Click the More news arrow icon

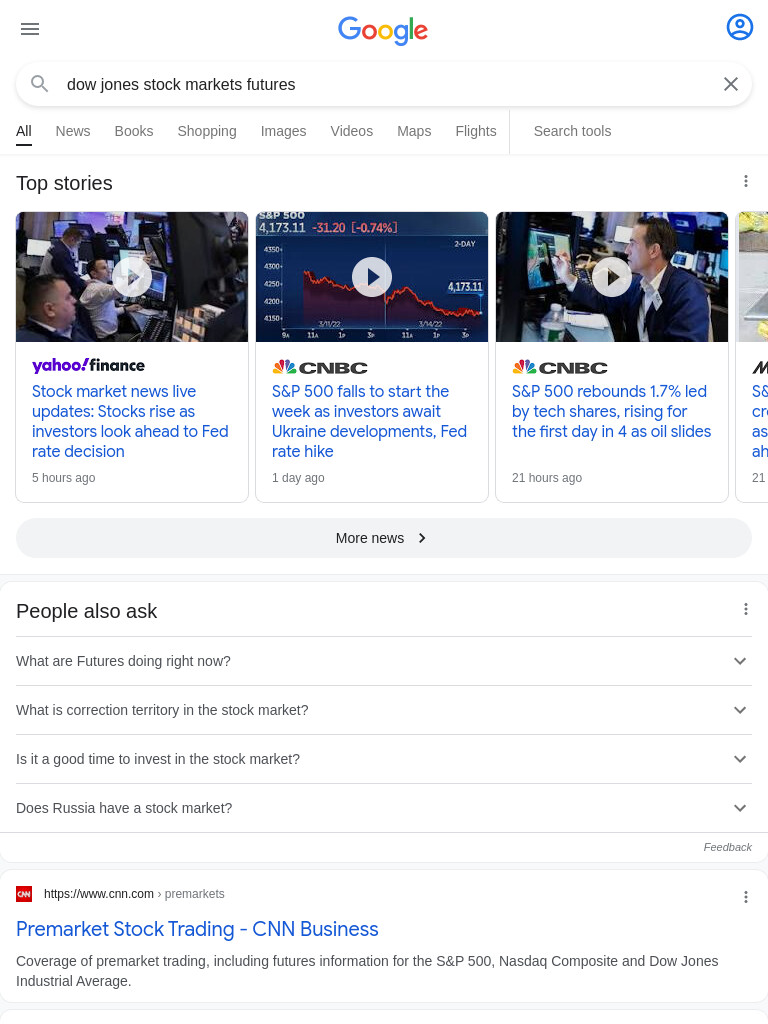422,538
